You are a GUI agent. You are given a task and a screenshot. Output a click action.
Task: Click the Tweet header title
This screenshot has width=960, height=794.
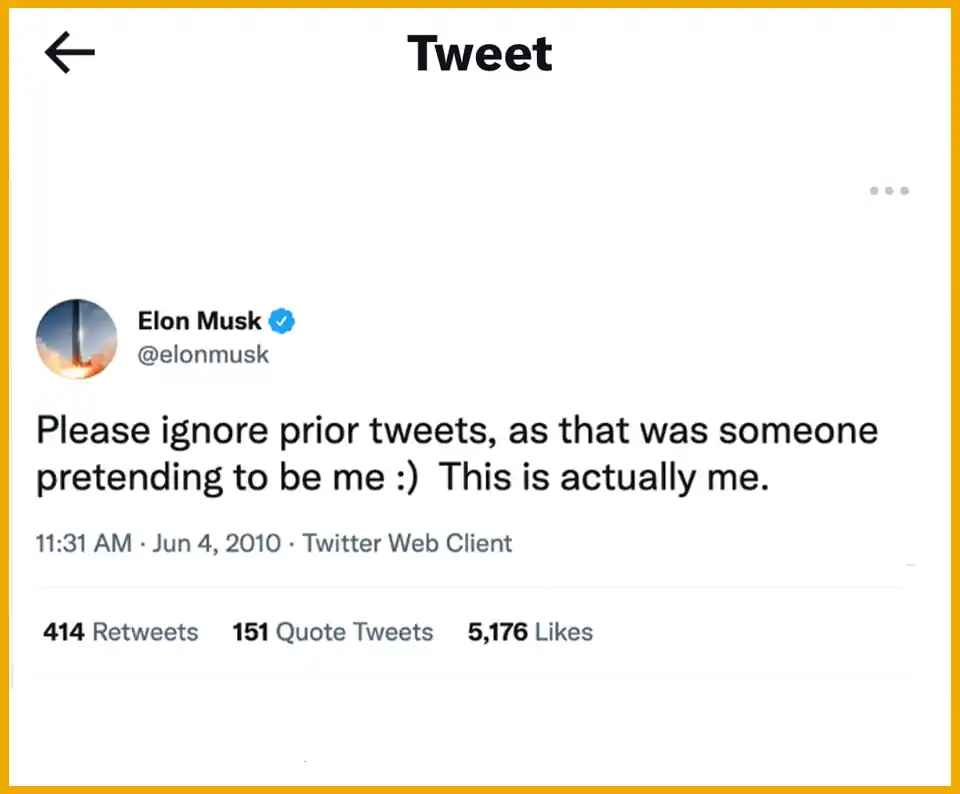pyautogui.click(x=479, y=54)
